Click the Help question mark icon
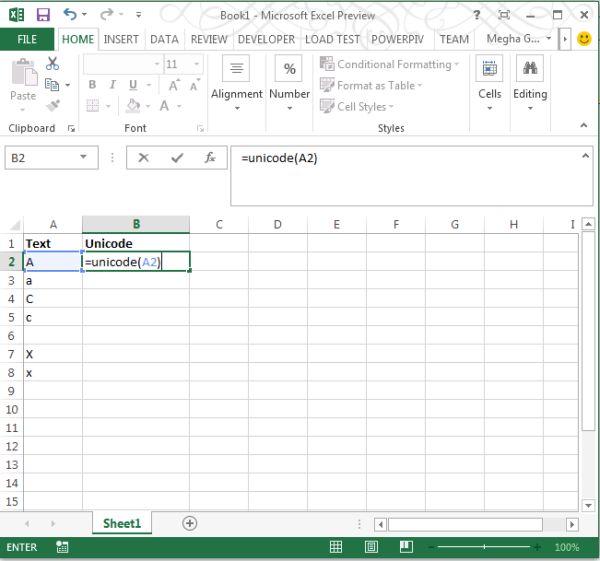The height and width of the screenshot is (561, 600). [x=476, y=15]
